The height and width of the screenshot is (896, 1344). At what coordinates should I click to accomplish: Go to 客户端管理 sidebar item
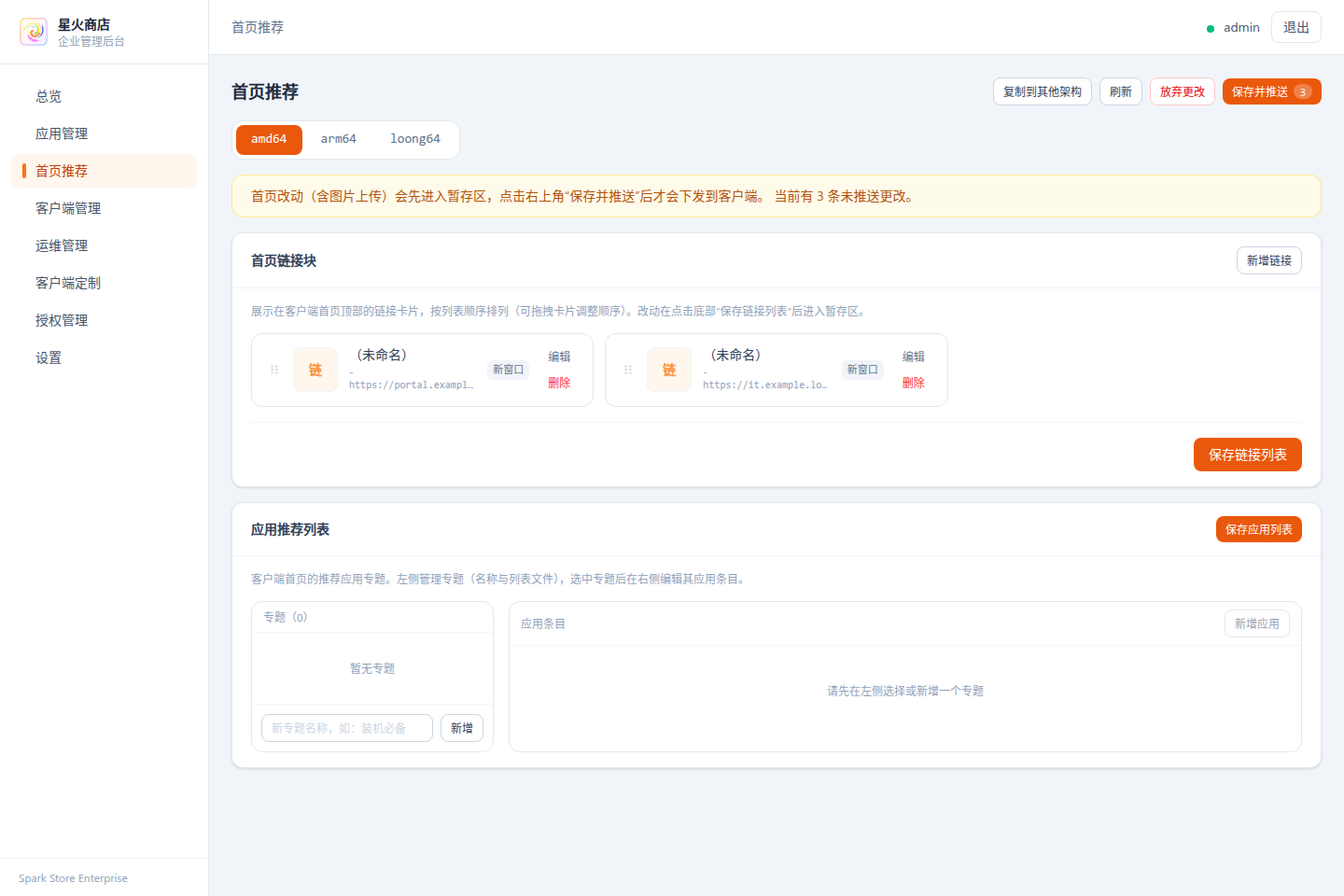click(x=105, y=208)
